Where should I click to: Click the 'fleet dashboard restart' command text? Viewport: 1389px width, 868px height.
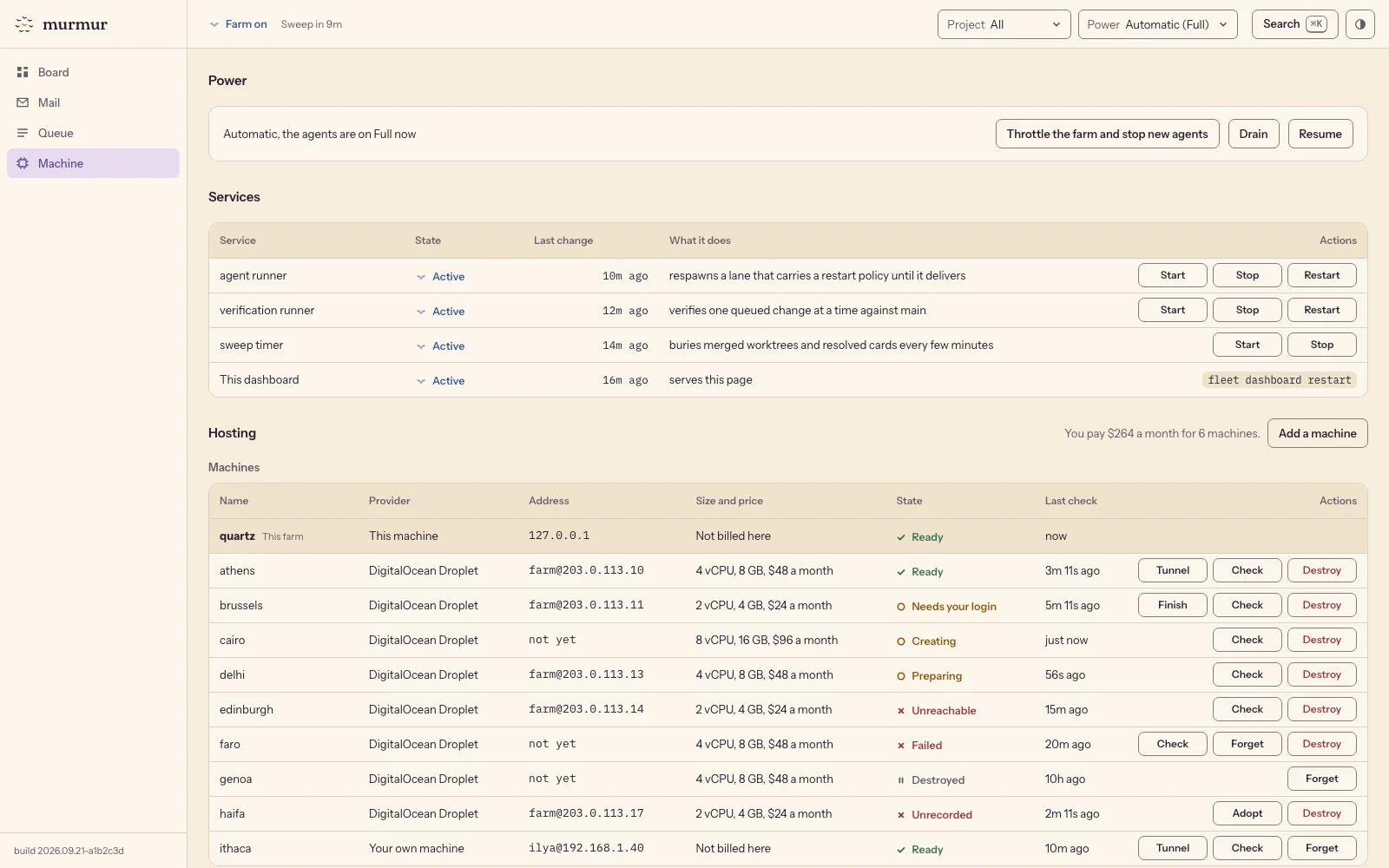tap(1280, 380)
